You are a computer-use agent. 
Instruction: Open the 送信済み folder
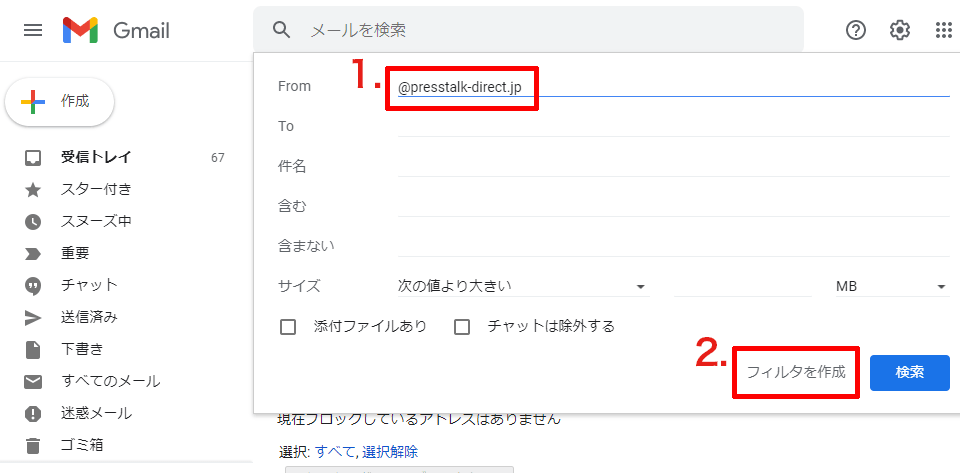(x=89, y=317)
